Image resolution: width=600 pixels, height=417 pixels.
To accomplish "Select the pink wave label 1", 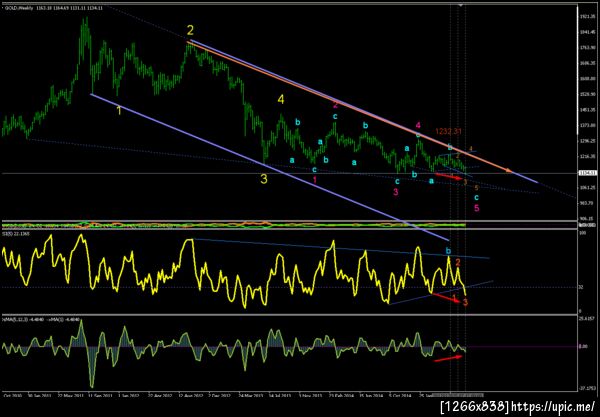I will 315,180.
